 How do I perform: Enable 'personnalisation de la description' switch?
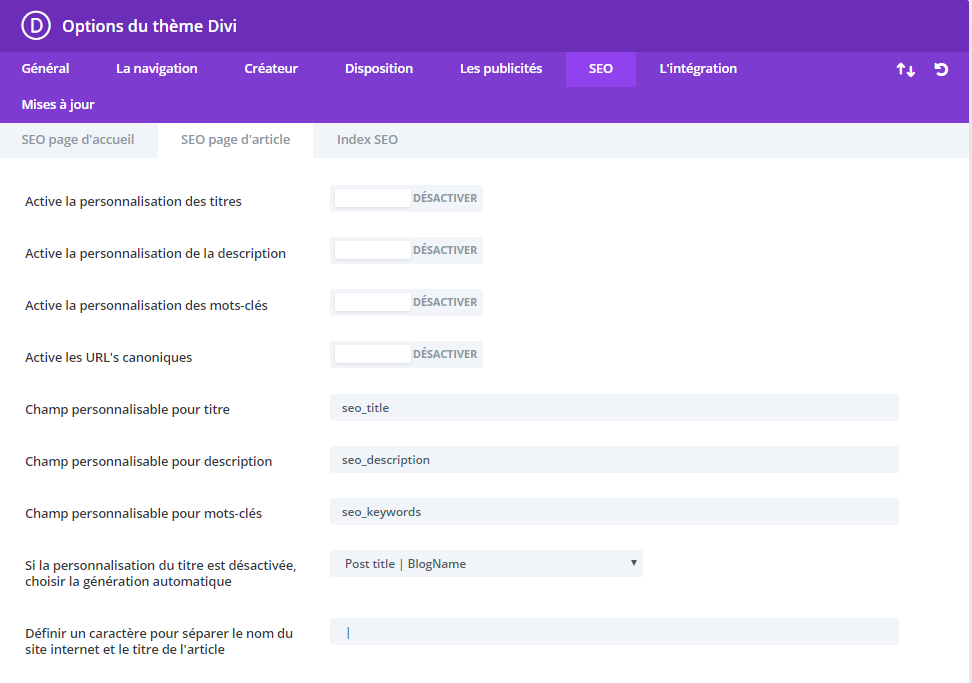click(406, 250)
